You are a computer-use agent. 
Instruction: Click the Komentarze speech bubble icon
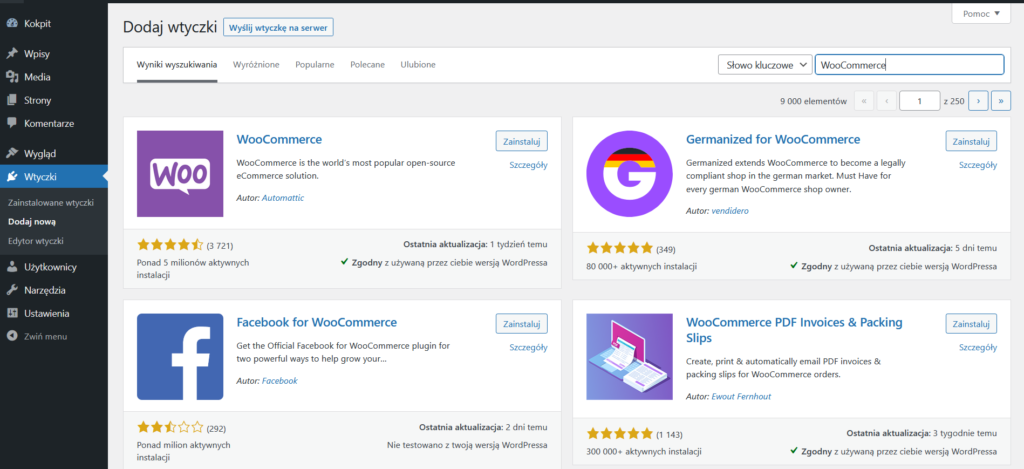click(12, 123)
